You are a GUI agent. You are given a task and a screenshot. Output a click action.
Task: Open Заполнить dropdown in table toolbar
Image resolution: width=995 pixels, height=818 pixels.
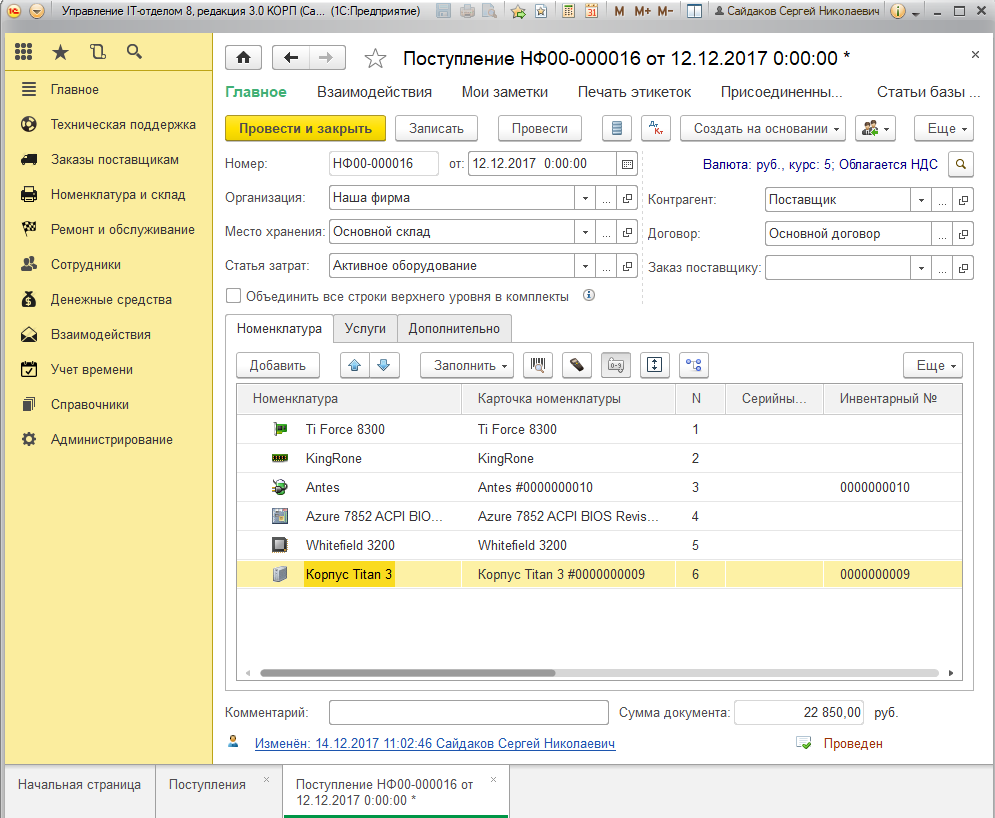(466, 365)
